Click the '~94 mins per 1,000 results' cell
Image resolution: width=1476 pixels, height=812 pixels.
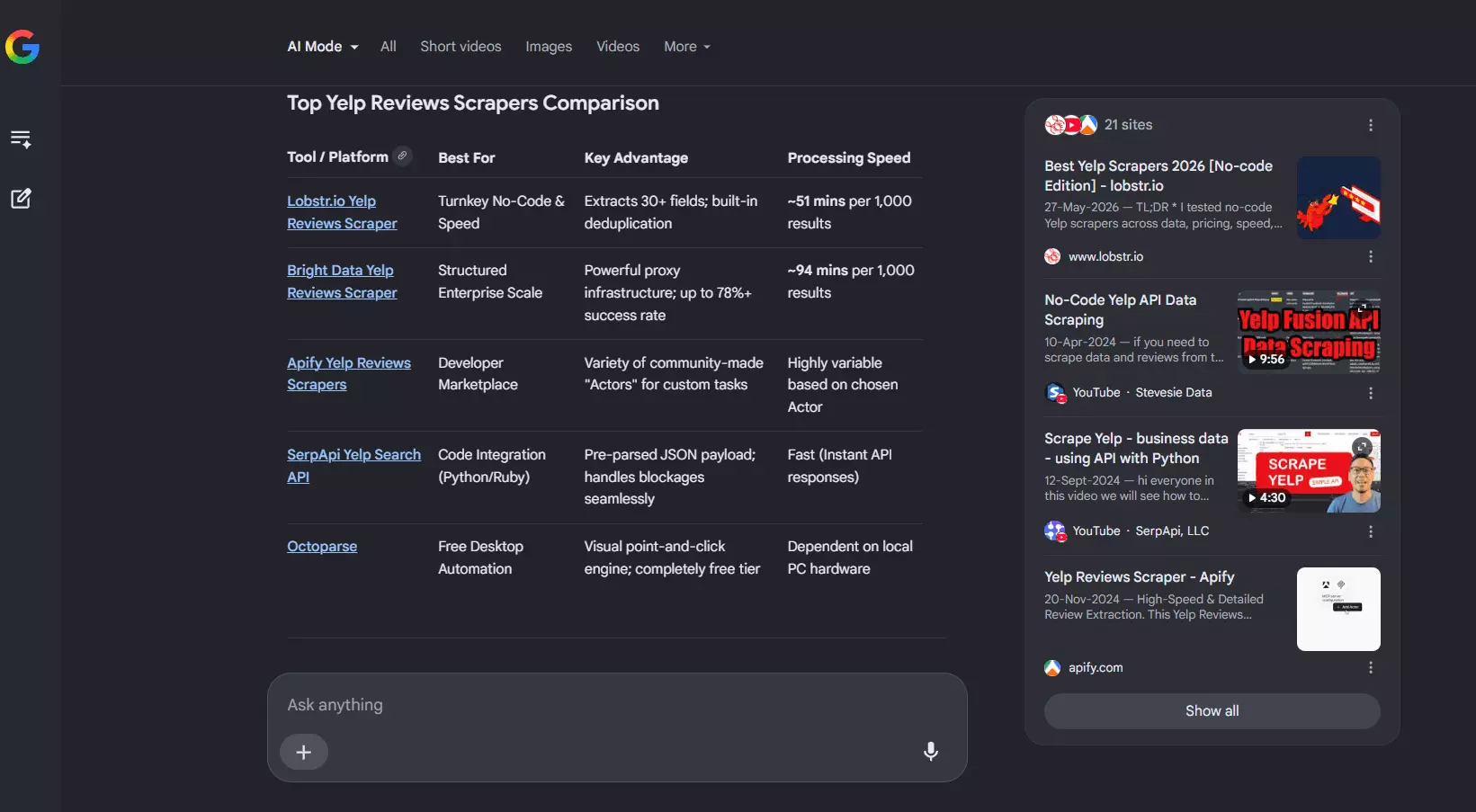(x=851, y=281)
